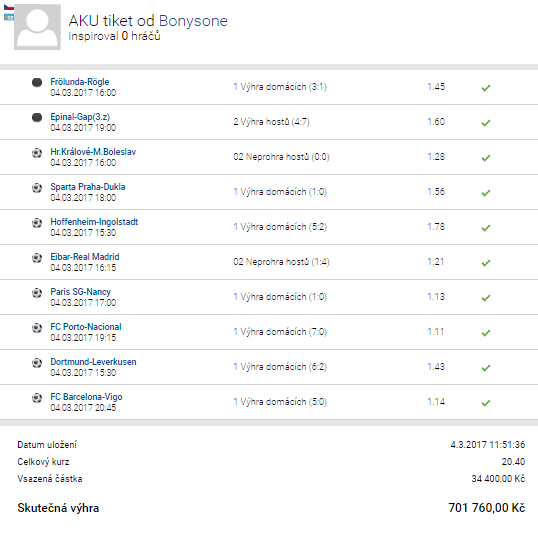
Task: Open the Paris SG-Nancy match link
Action: click(81, 292)
